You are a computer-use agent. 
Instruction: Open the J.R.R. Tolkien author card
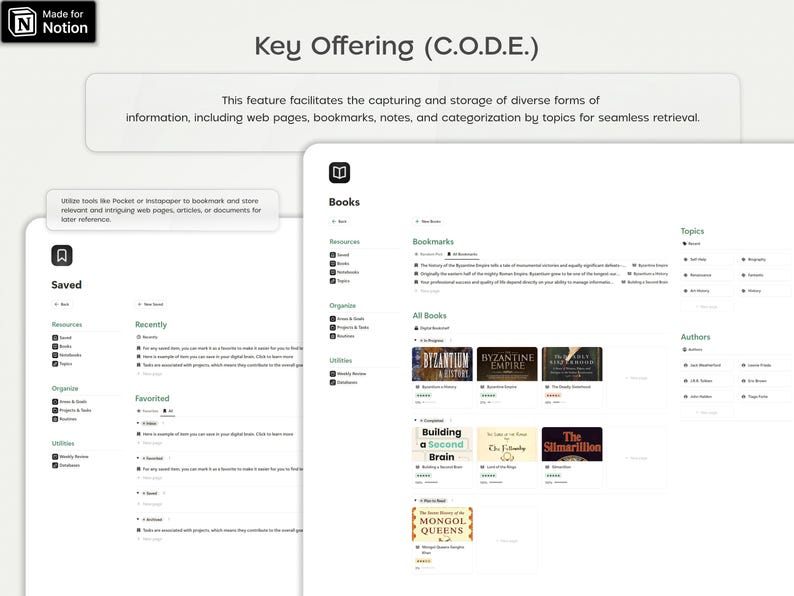point(706,381)
